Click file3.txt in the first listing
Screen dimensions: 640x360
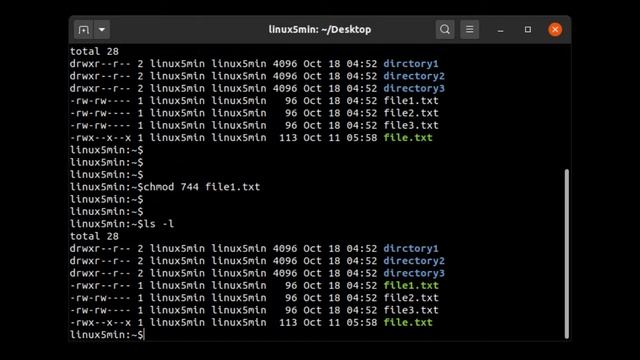[411, 125]
